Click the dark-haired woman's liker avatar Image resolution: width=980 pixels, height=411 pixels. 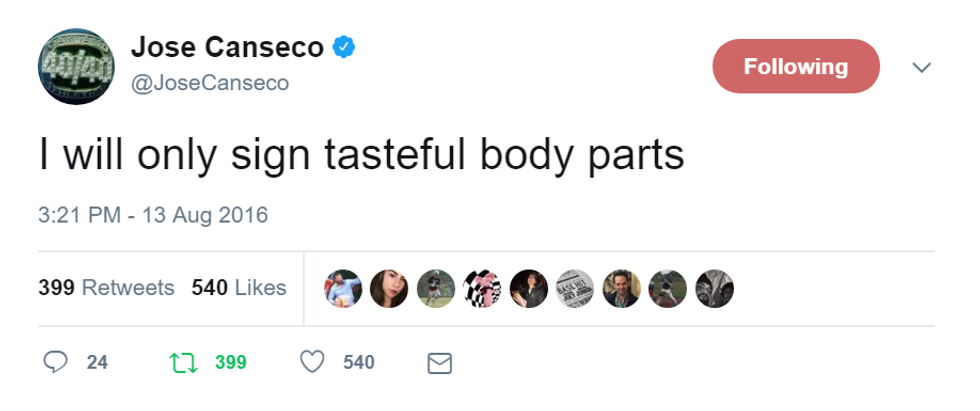389,288
